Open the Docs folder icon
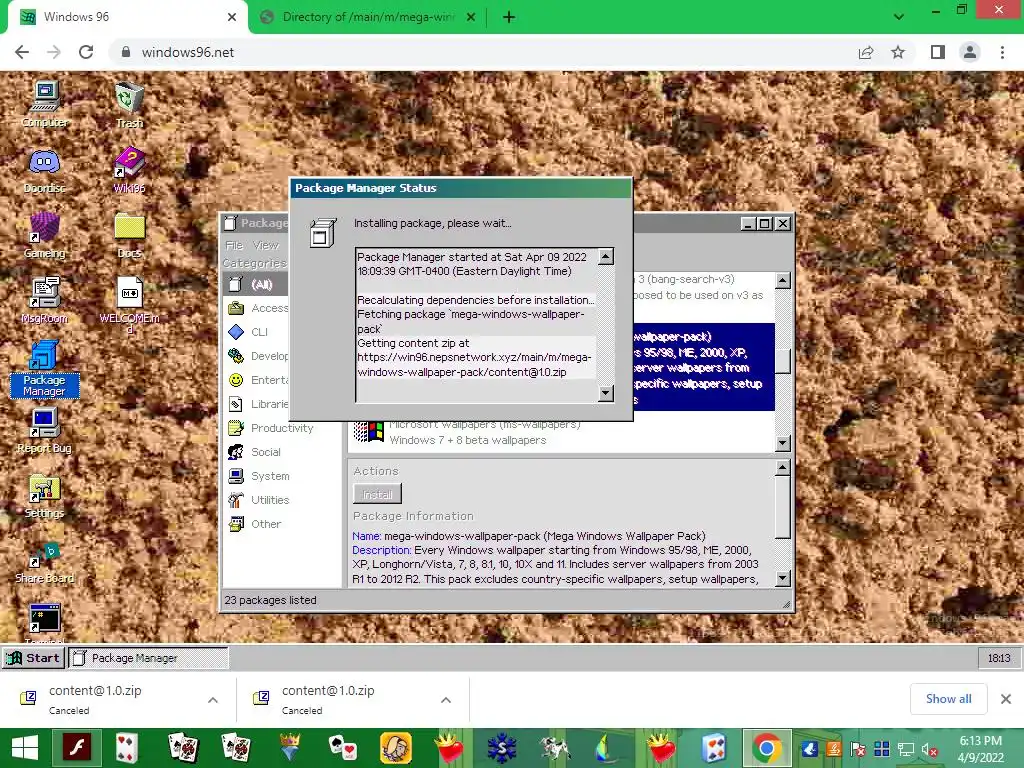The image size is (1024, 768). pos(129,235)
